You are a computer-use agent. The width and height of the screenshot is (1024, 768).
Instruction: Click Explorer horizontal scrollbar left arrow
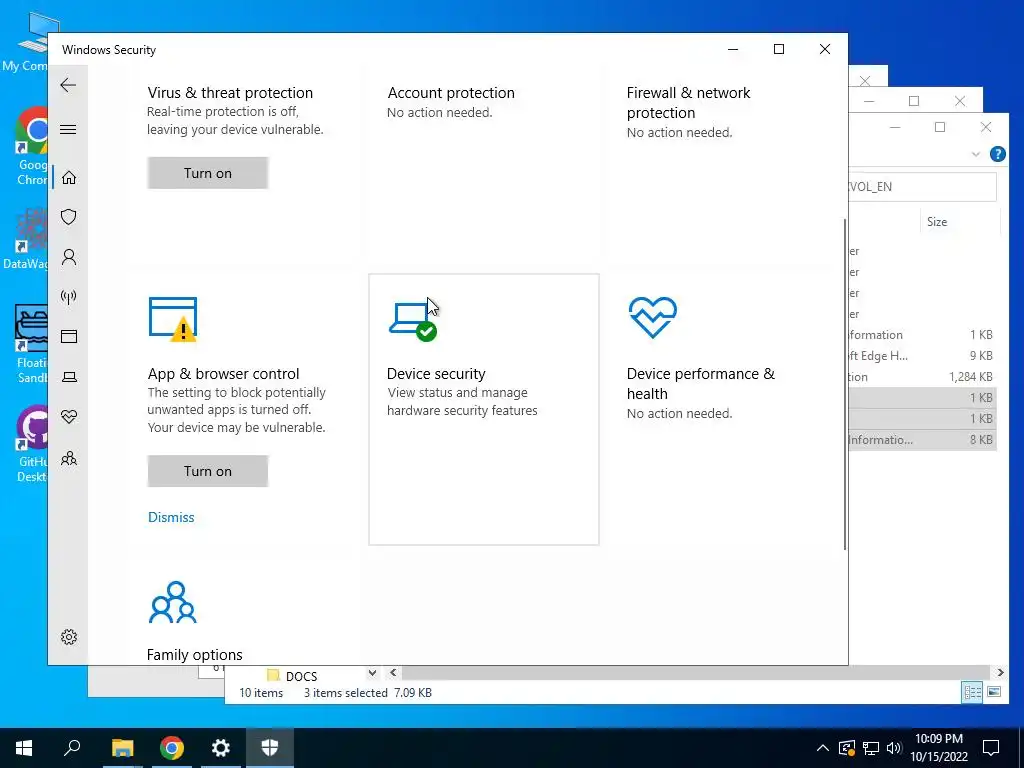[x=393, y=672]
